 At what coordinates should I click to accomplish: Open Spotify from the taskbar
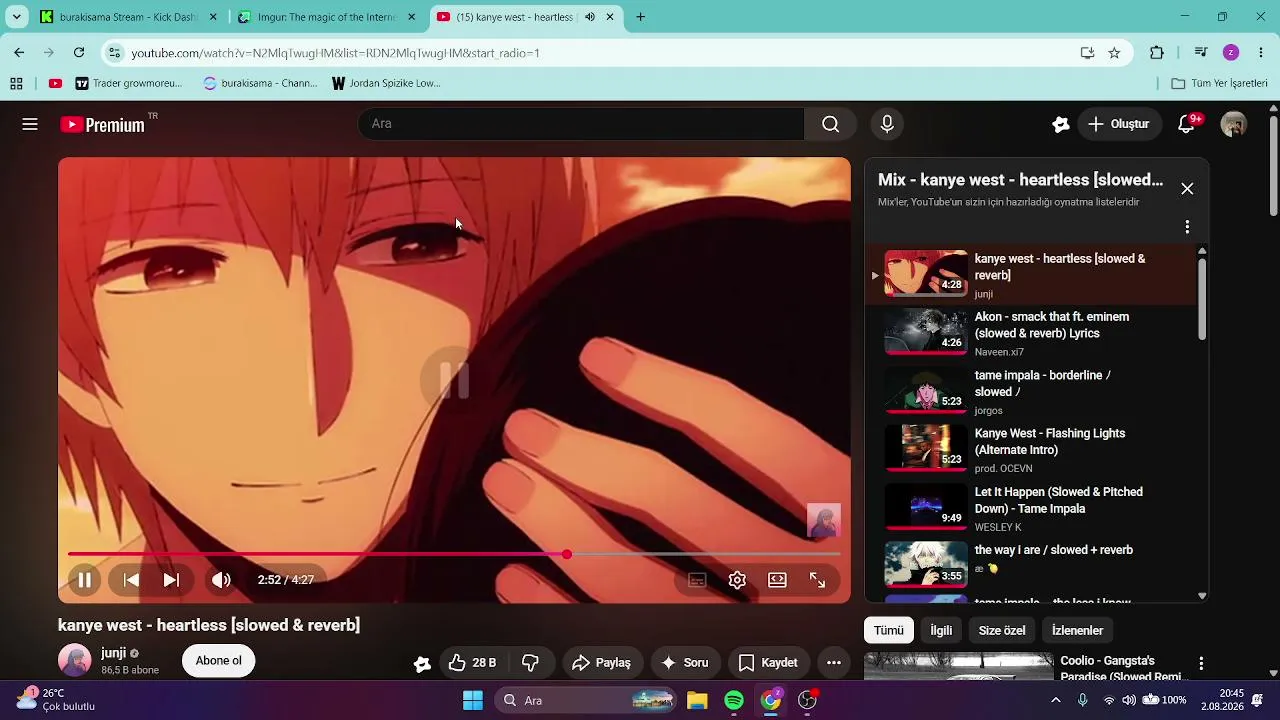(734, 700)
